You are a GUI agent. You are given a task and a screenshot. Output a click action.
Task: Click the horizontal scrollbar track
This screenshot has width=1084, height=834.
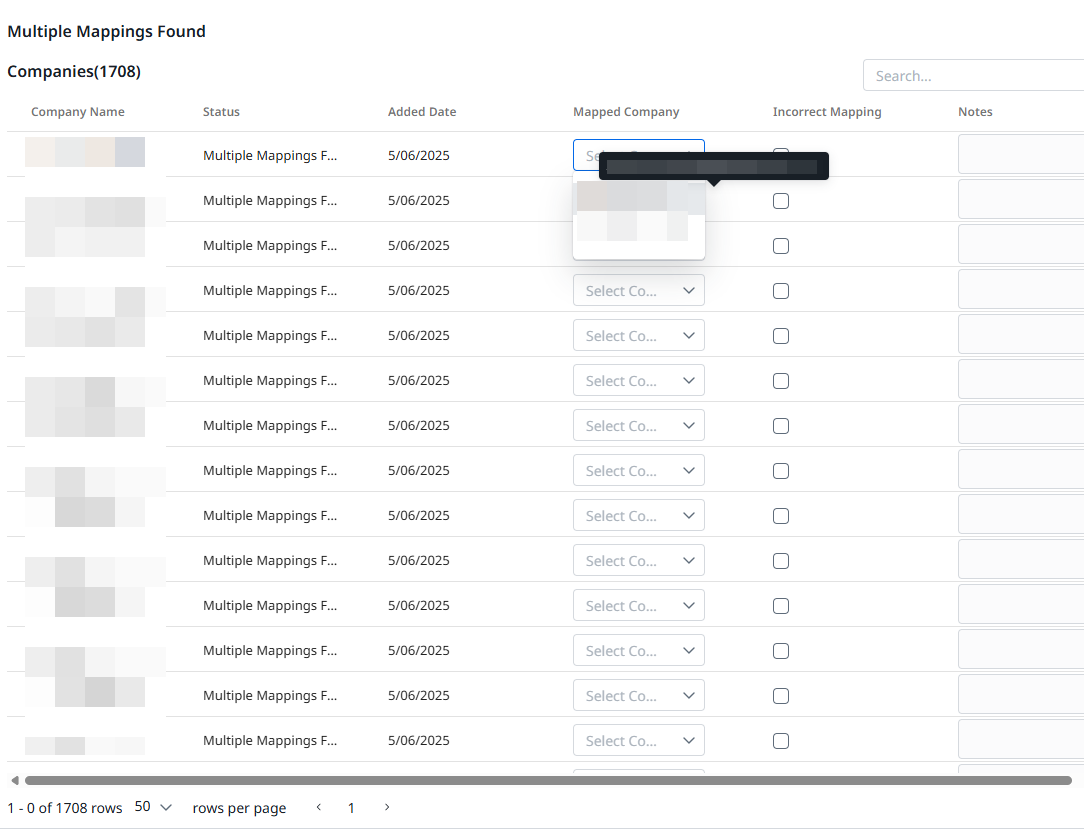coord(548,780)
